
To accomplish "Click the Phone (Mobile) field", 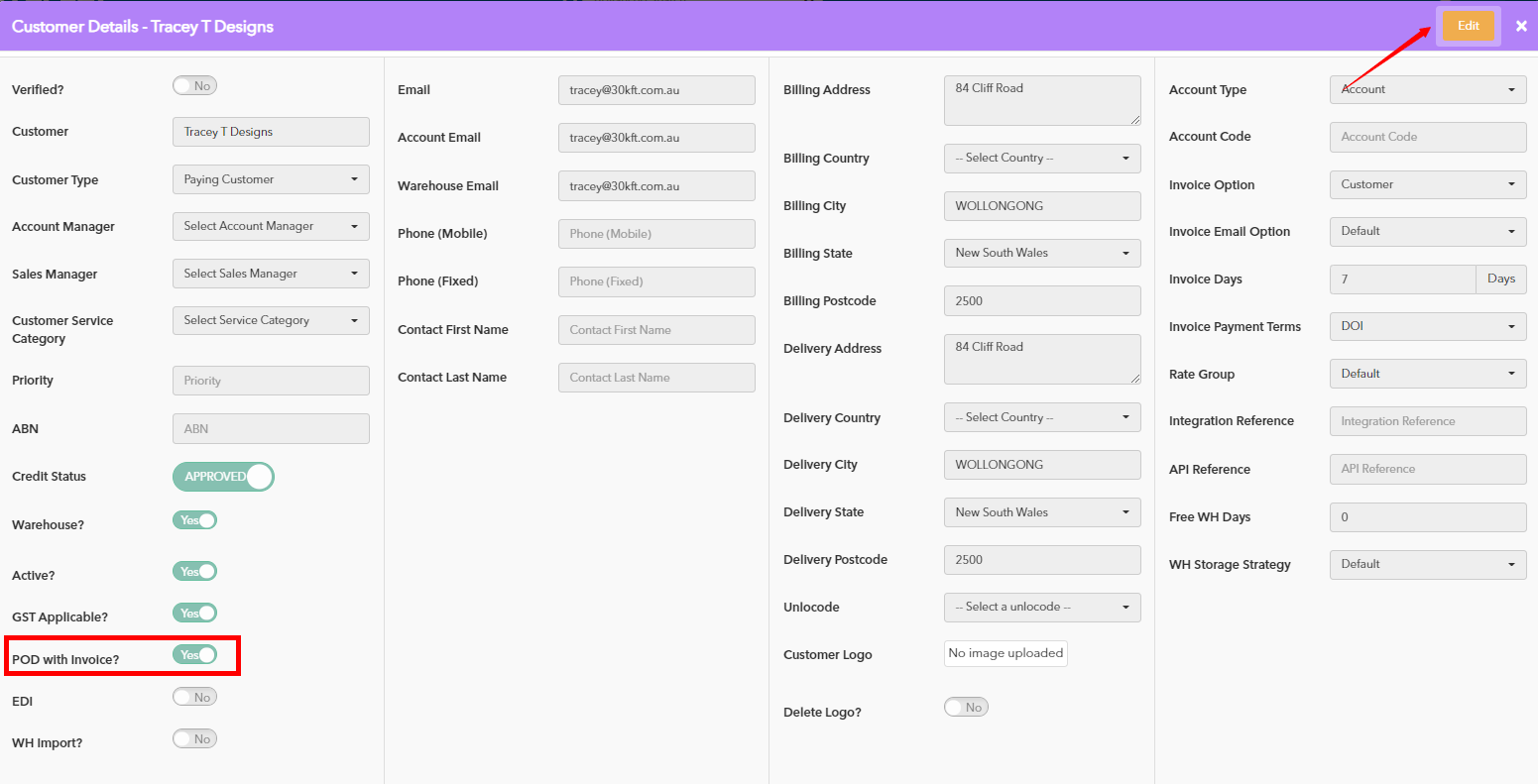I will click(656, 234).
